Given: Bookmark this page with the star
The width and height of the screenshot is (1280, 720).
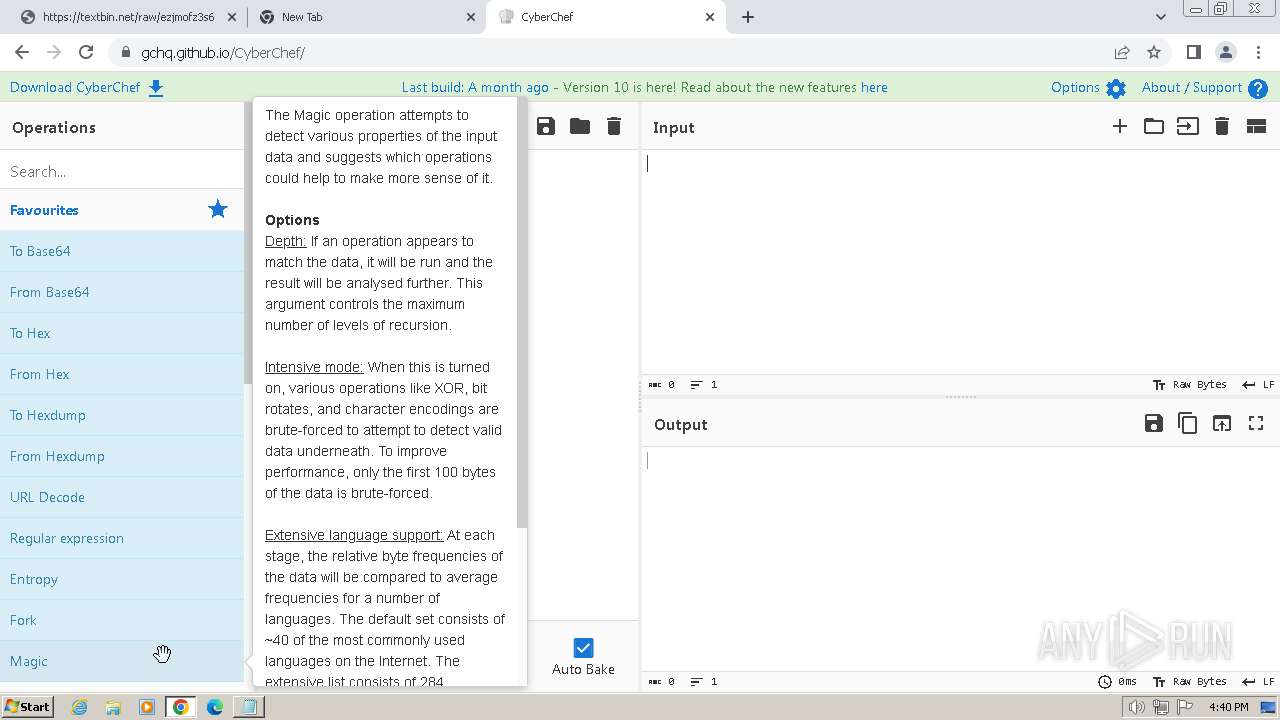Looking at the screenshot, I should (x=1154, y=52).
